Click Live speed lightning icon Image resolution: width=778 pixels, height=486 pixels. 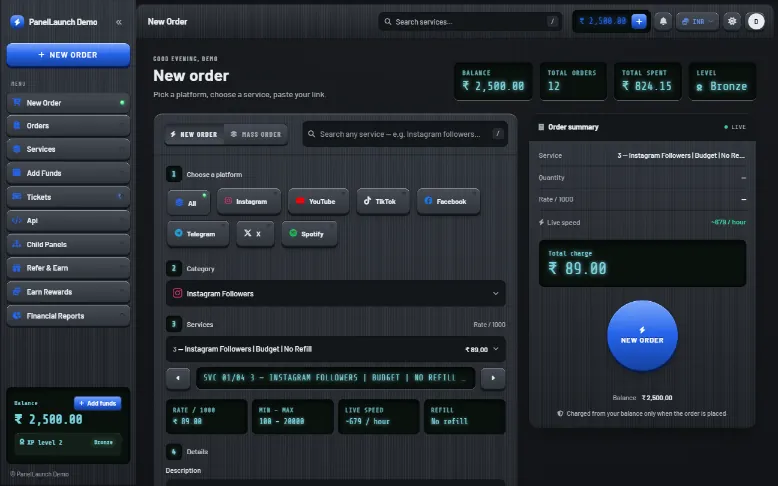pyautogui.click(x=541, y=222)
